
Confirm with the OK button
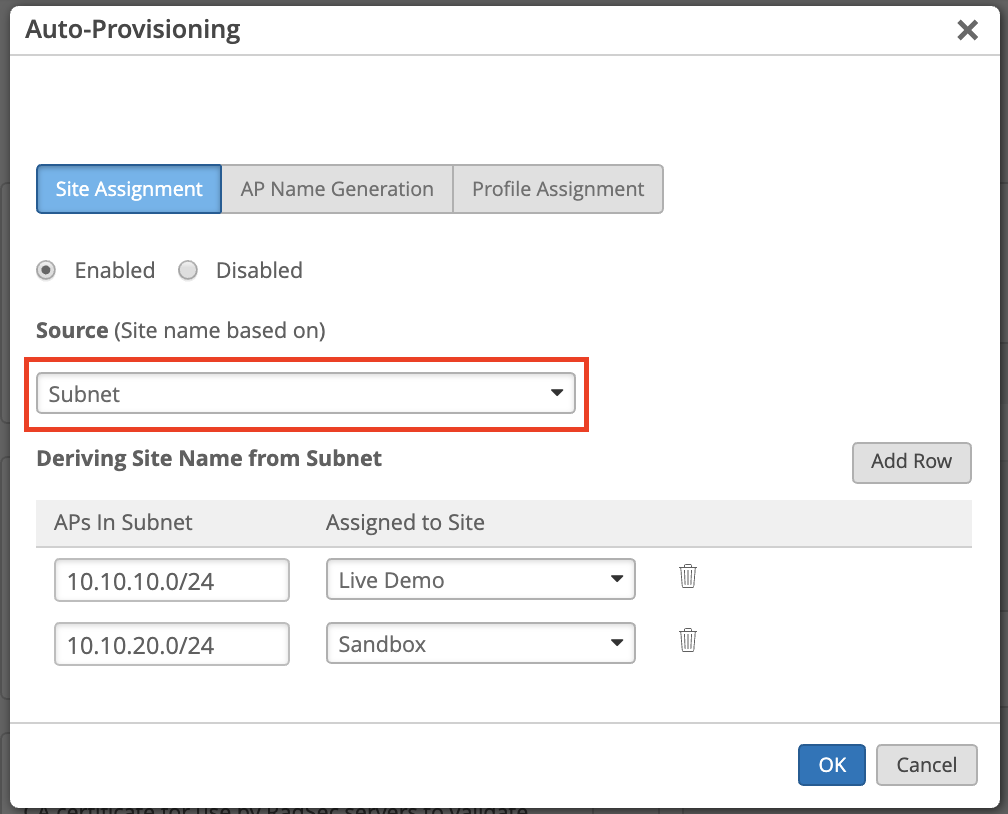[x=832, y=765]
